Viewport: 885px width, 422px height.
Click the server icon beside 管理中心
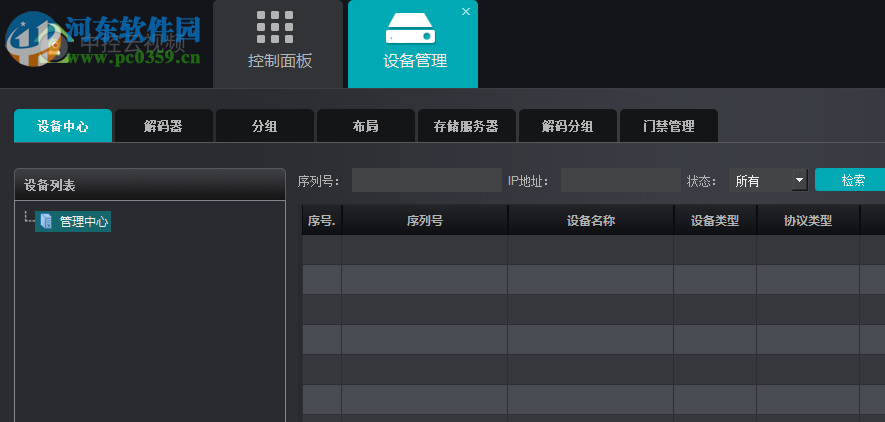(x=46, y=221)
